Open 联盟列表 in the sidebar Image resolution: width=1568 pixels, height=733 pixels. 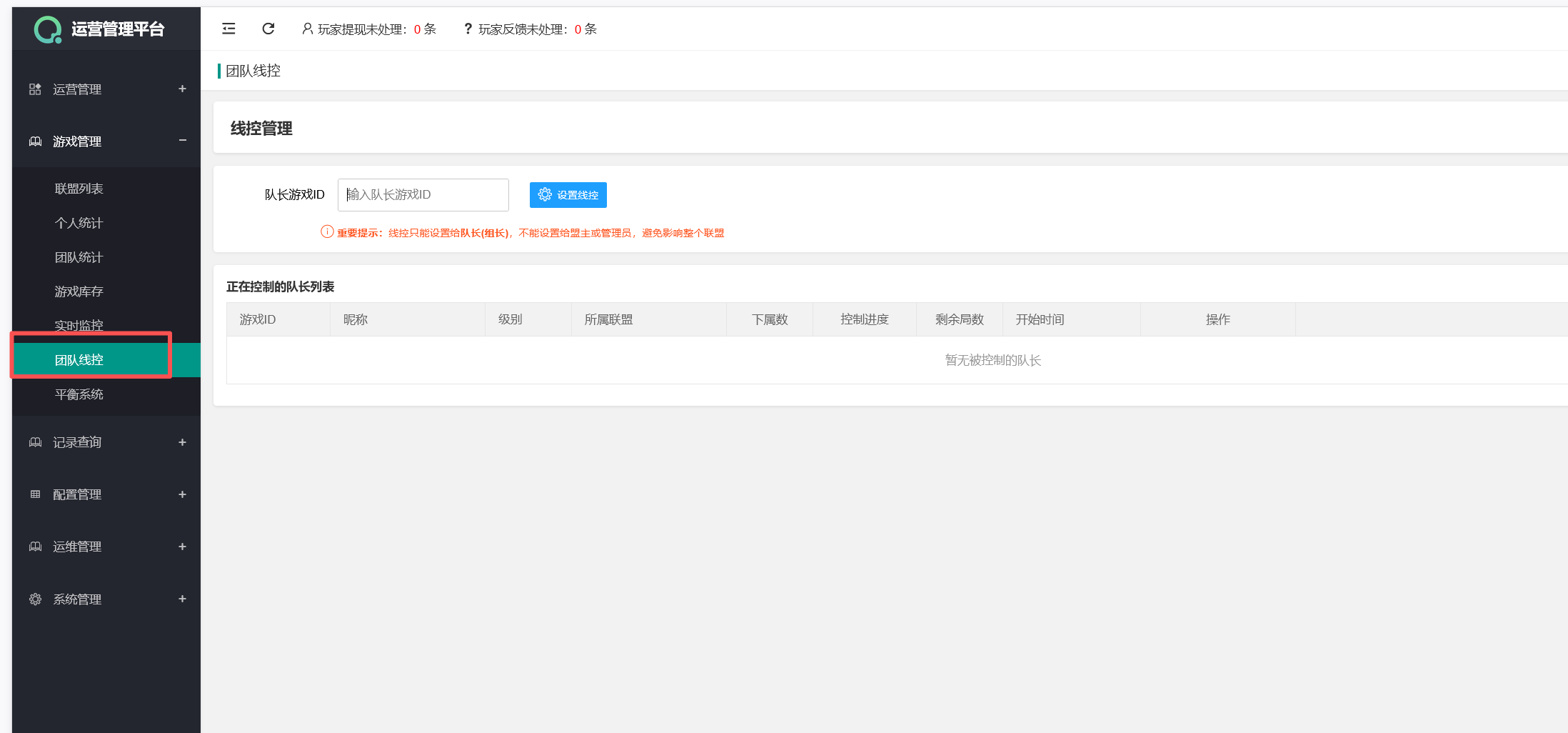79,189
